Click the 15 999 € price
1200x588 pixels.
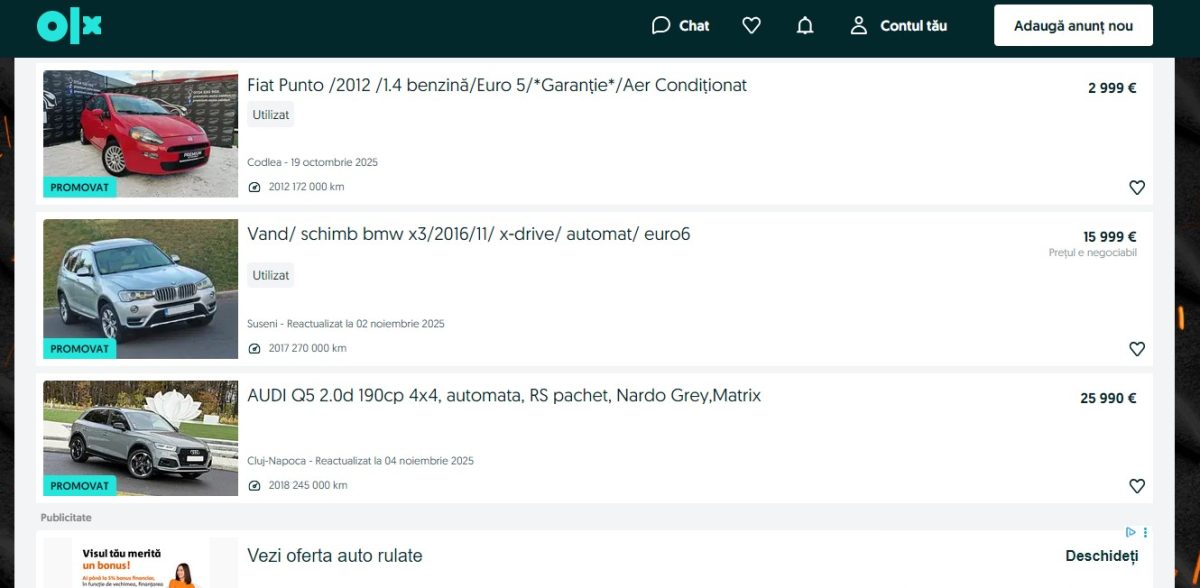click(x=1109, y=237)
